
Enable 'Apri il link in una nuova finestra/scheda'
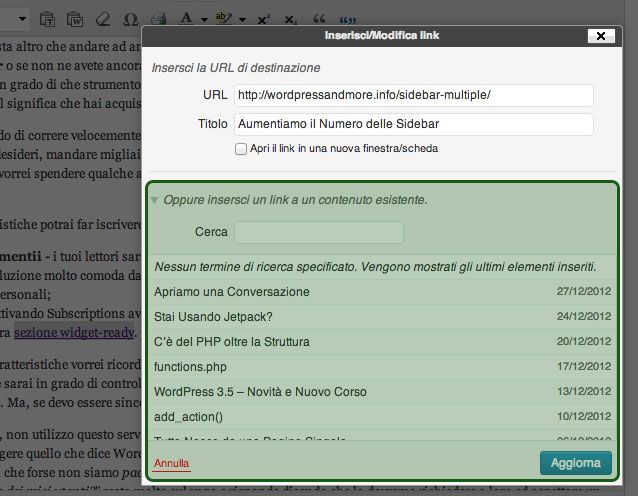point(240,148)
